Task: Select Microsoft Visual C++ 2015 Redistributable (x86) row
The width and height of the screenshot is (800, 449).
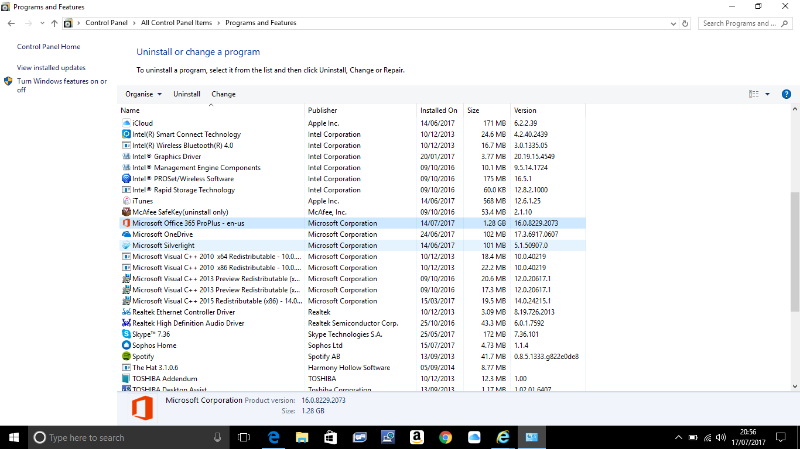Action: click(x=352, y=301)
